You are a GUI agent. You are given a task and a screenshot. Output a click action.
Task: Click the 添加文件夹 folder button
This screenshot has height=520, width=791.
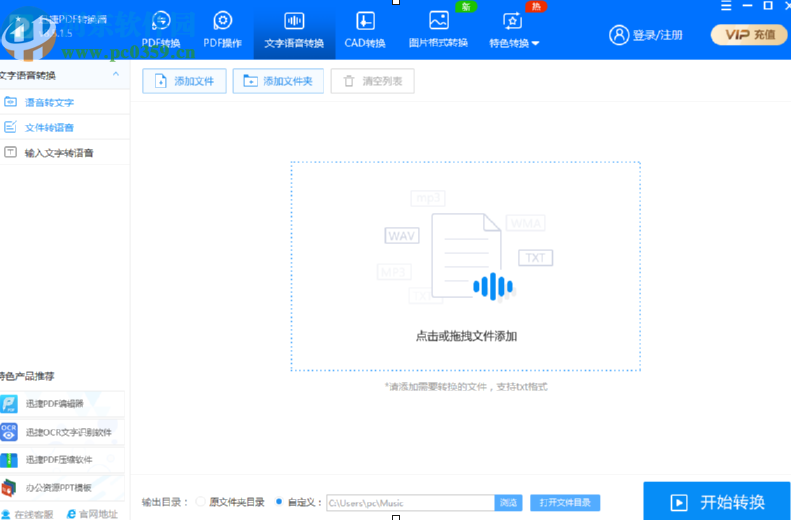tap(278, 81)
